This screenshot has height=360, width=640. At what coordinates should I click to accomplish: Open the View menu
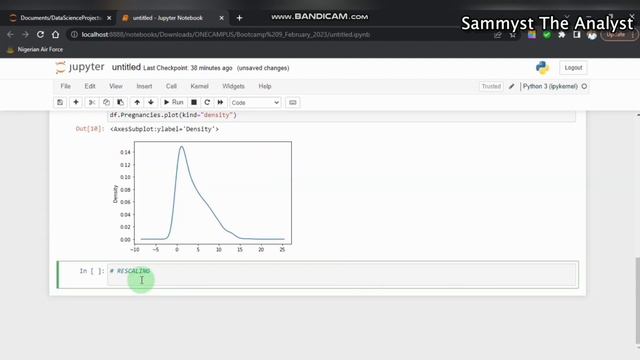(116, 86)
